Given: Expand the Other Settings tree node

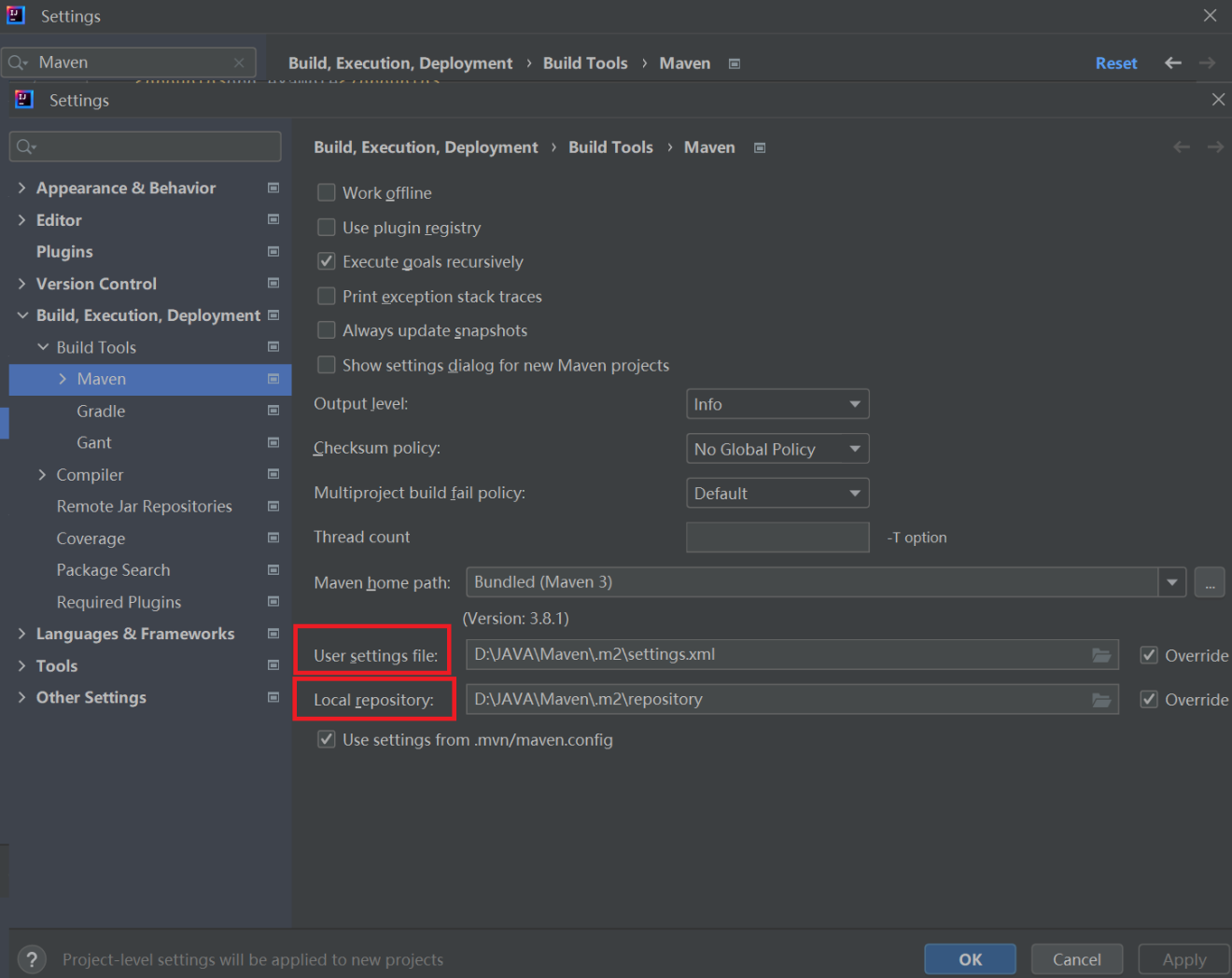Looking at the screenshot, I should (x=21, y=697).
